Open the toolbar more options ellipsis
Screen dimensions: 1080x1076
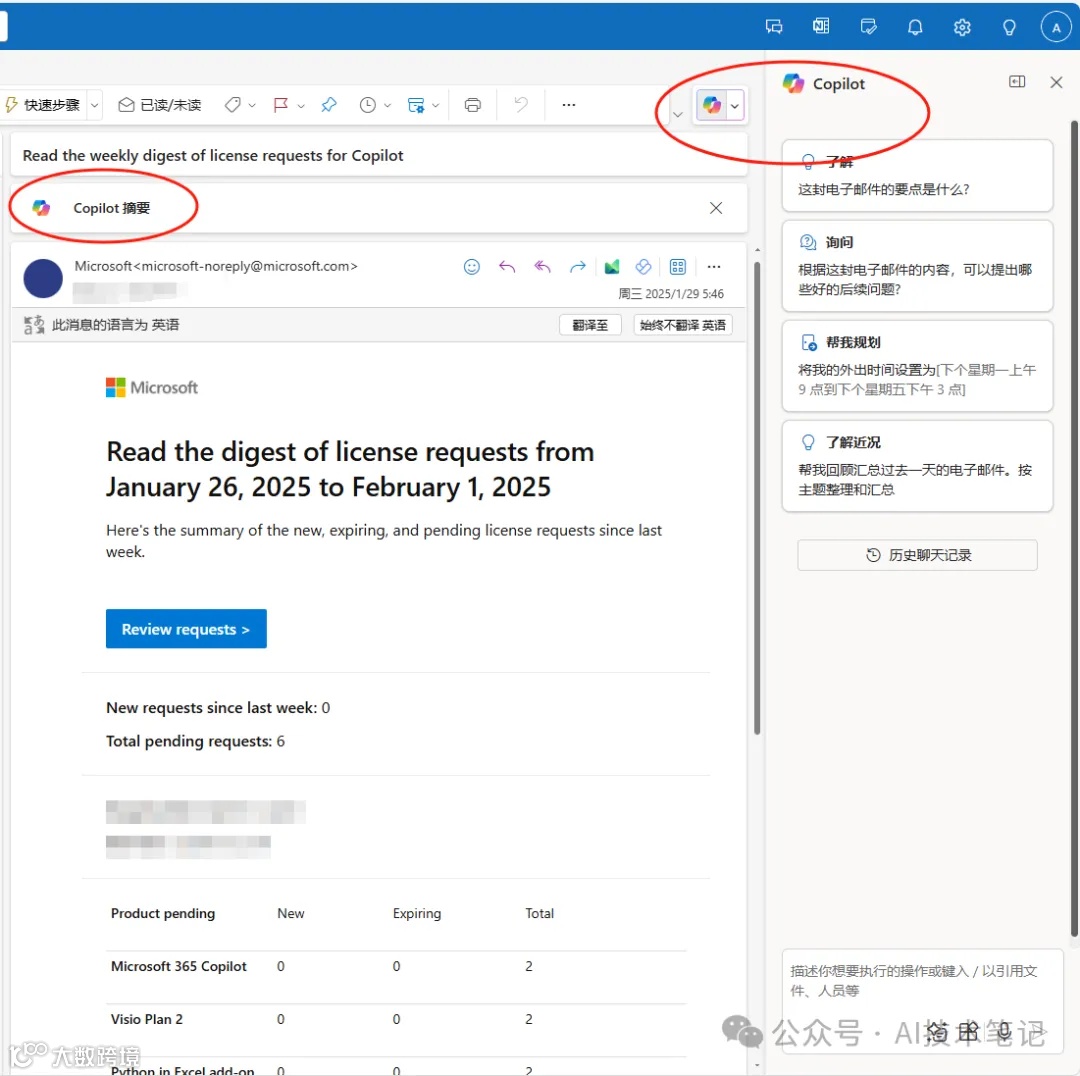pyautogui.click(x=568, y=105)
